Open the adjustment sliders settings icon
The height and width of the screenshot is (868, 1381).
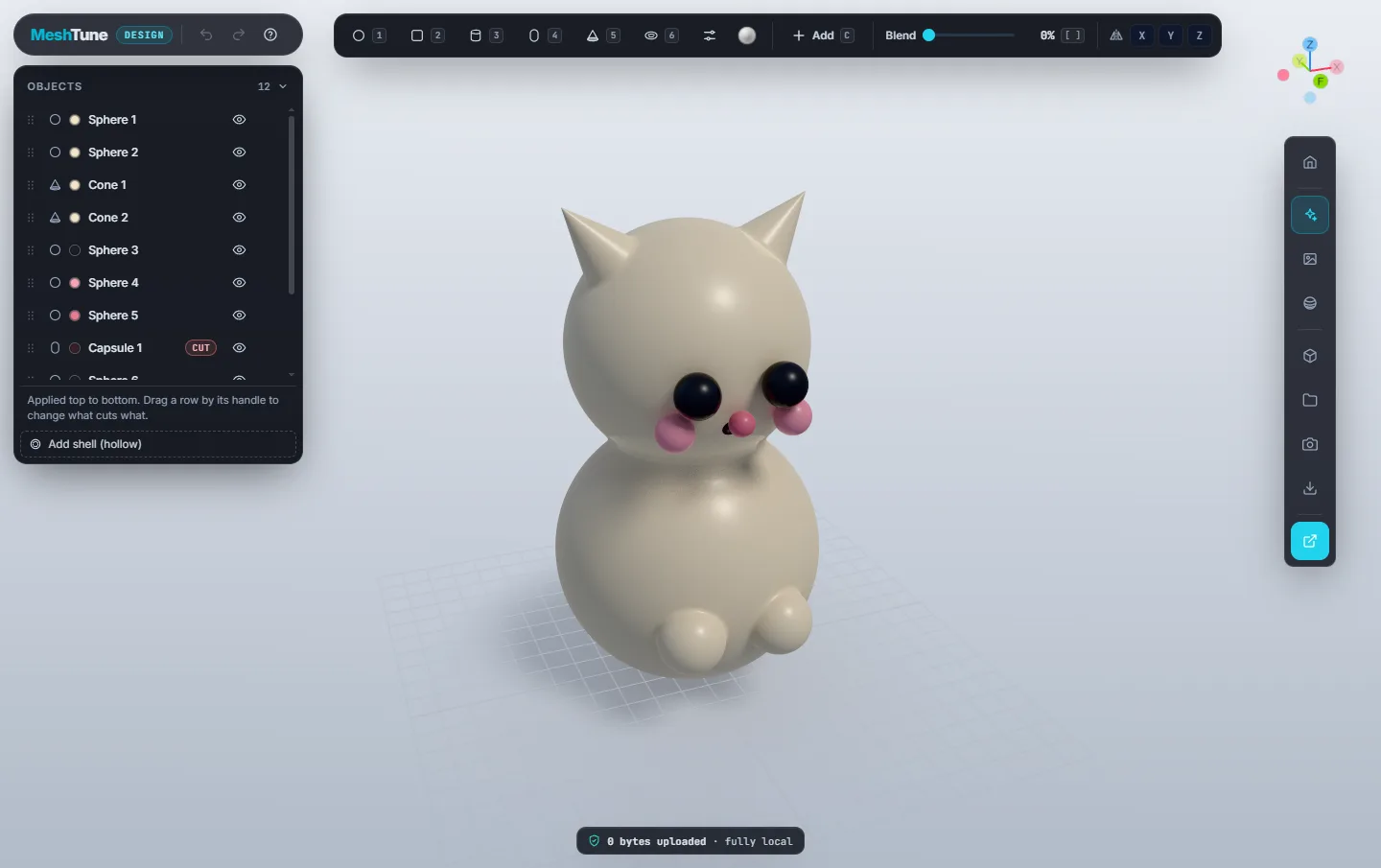710,35
